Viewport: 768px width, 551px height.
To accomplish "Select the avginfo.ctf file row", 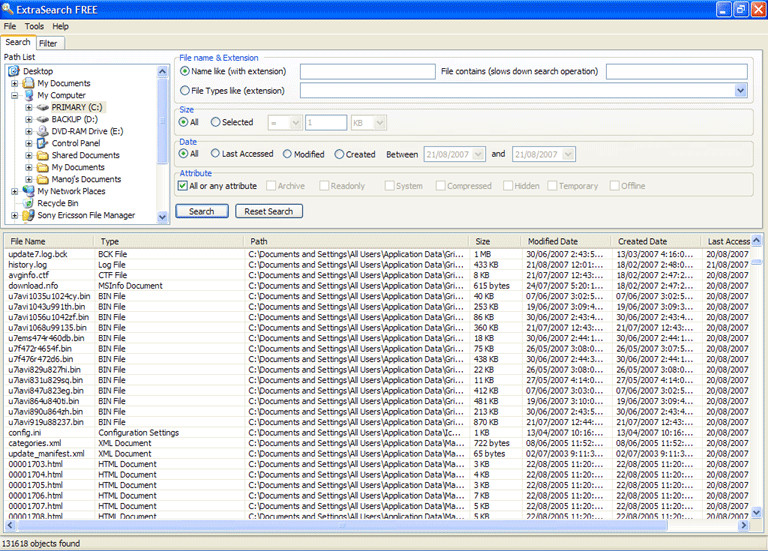I will (377, 275).
